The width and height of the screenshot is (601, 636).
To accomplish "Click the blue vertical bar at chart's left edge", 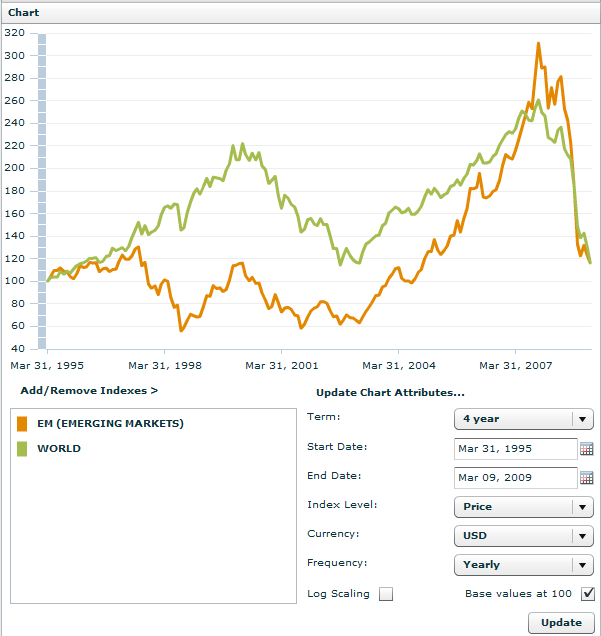I will coord(41,190).
